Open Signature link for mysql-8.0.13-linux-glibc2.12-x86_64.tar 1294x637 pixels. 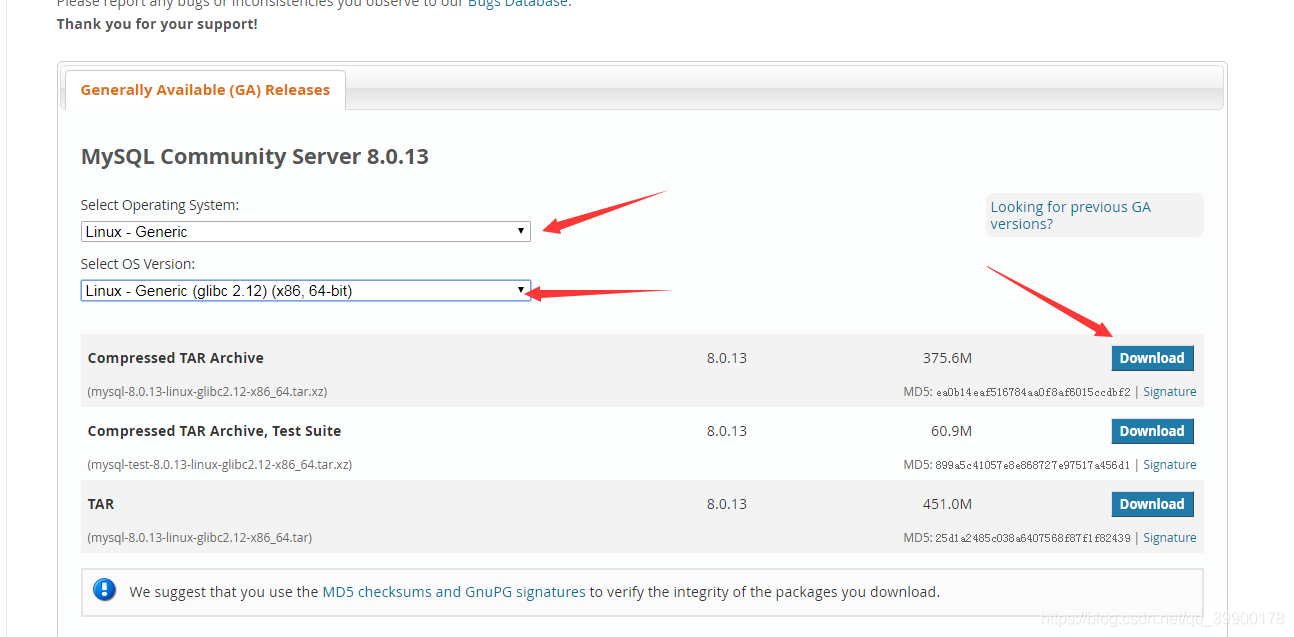pyautogui.click(x=1170, y=538)
